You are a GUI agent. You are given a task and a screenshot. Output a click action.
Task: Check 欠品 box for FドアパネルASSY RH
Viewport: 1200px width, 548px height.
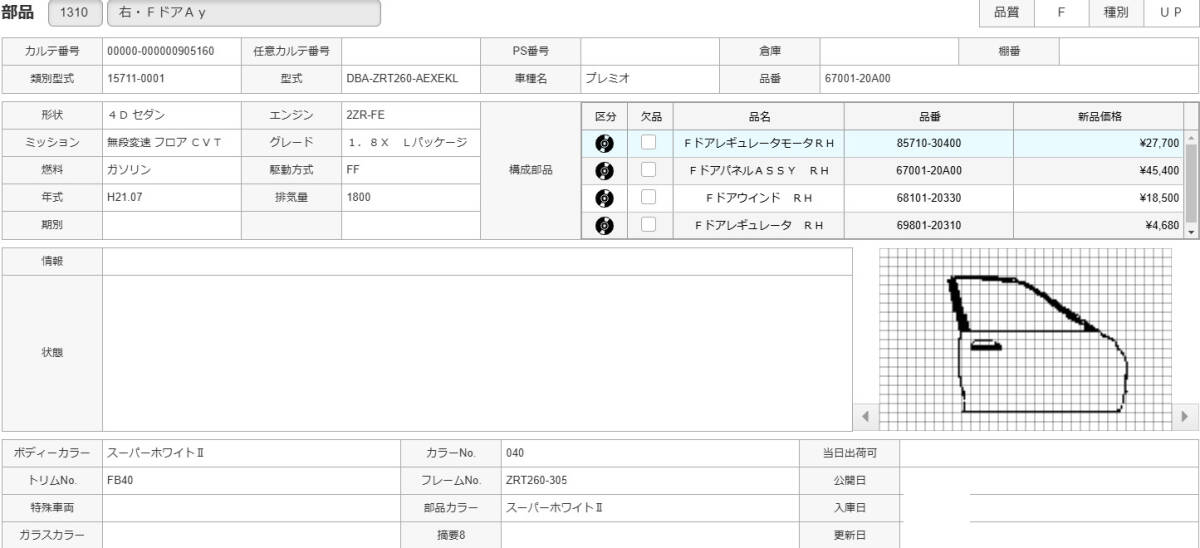[649, 170]
